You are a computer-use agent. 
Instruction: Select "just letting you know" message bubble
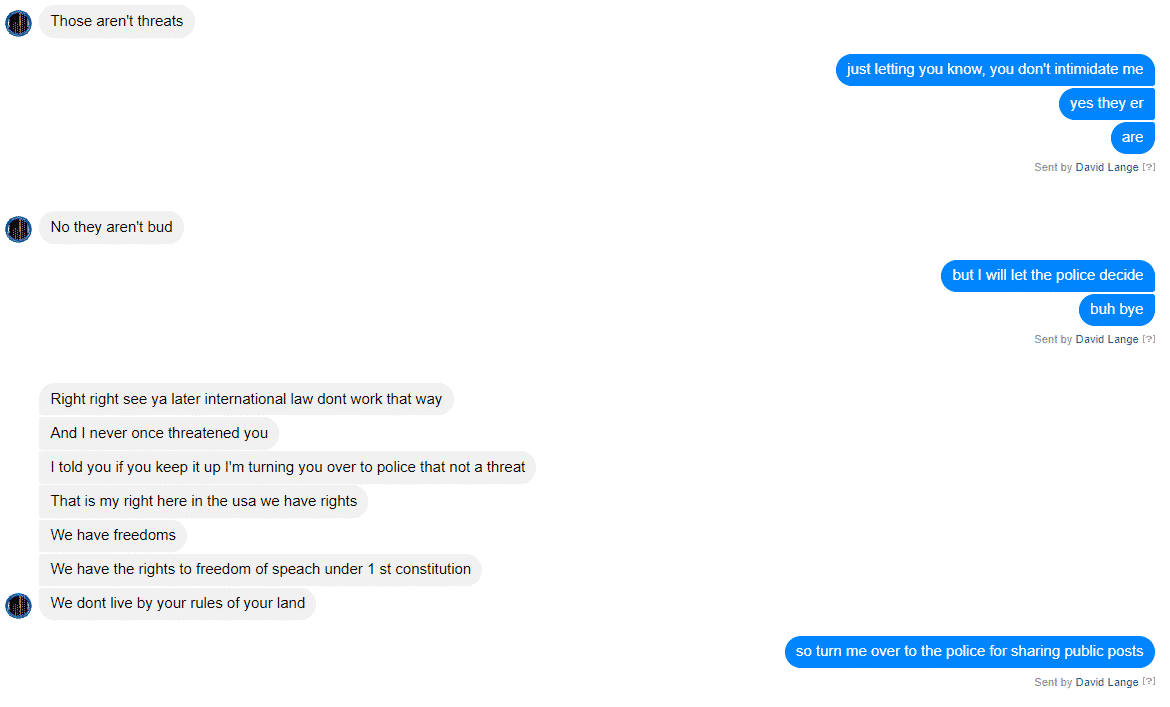[995, 69]
